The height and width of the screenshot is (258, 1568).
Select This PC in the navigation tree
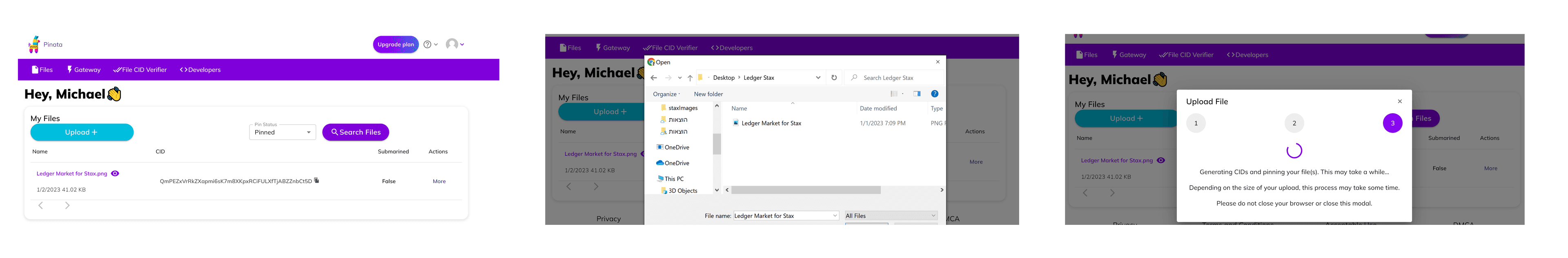click(x=670, y=179)
